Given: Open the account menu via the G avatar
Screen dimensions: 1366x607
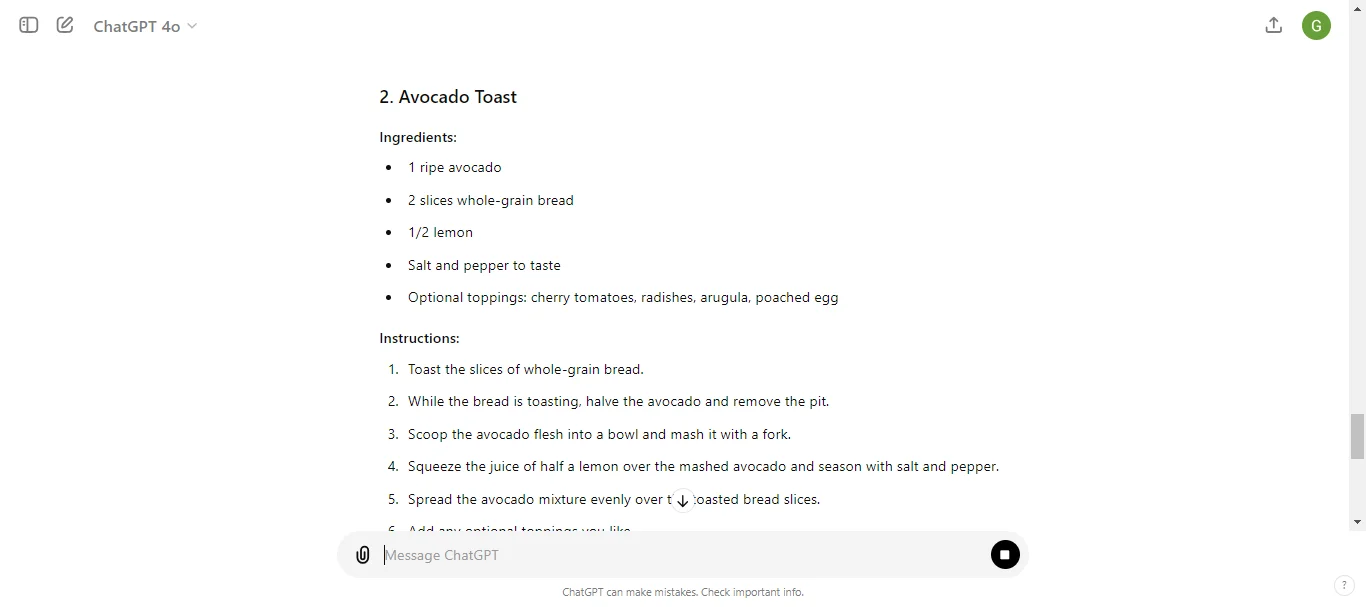Looking at the screenshot, I should (1316, 25).
